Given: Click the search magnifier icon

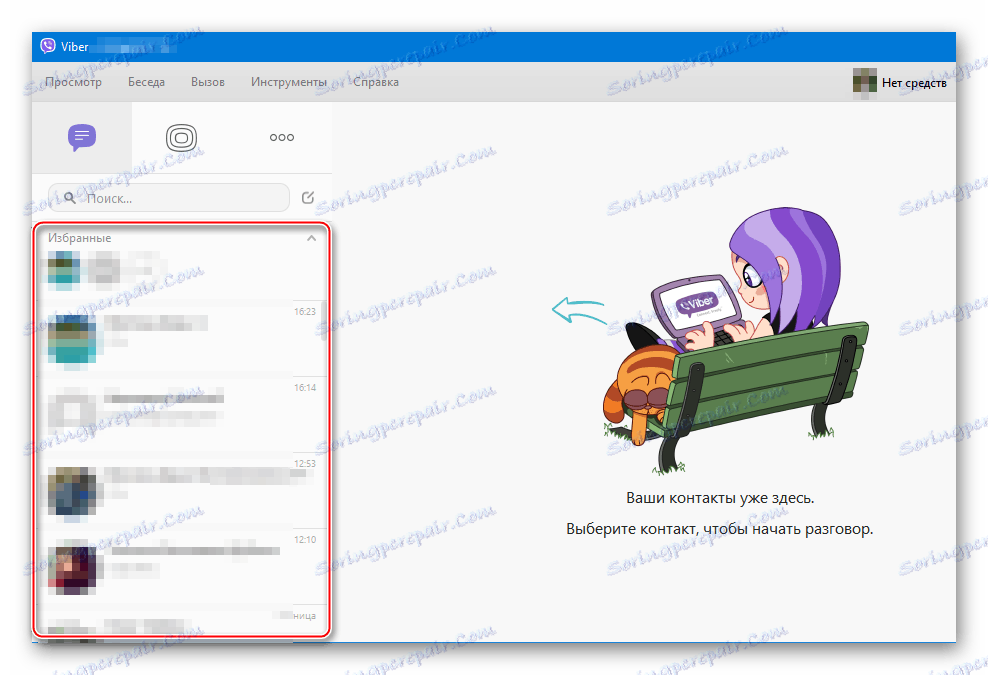Looking at the screenshot, I should pyautogui.click(x=69, y=198).
